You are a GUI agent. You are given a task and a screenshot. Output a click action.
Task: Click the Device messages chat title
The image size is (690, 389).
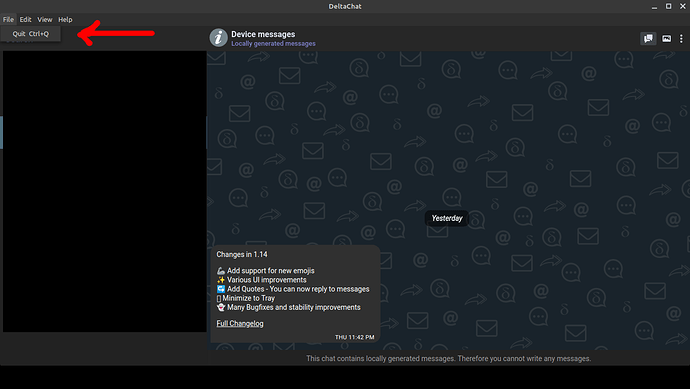[263, 34]
